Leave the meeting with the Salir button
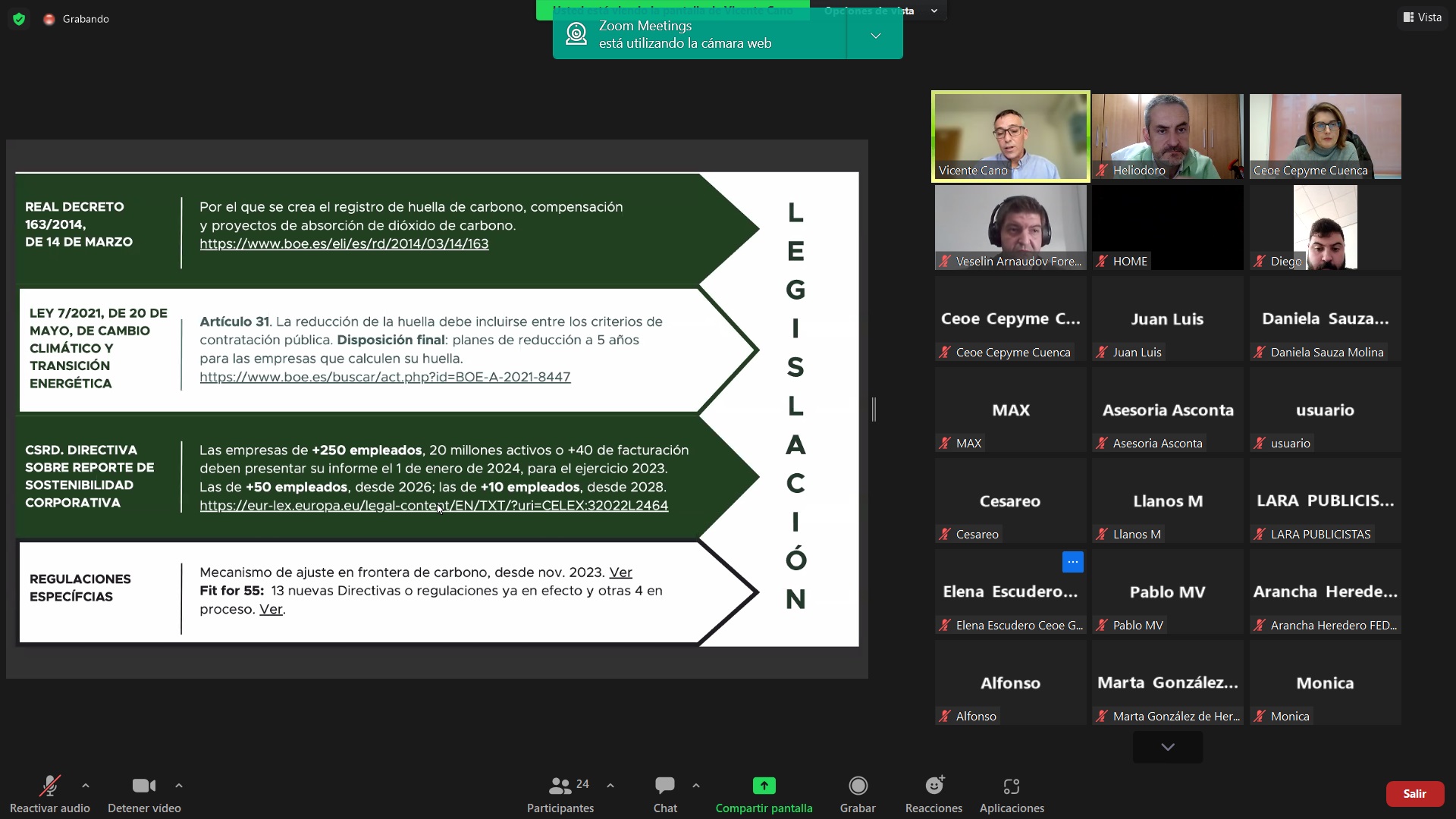 coord(1414,793)
